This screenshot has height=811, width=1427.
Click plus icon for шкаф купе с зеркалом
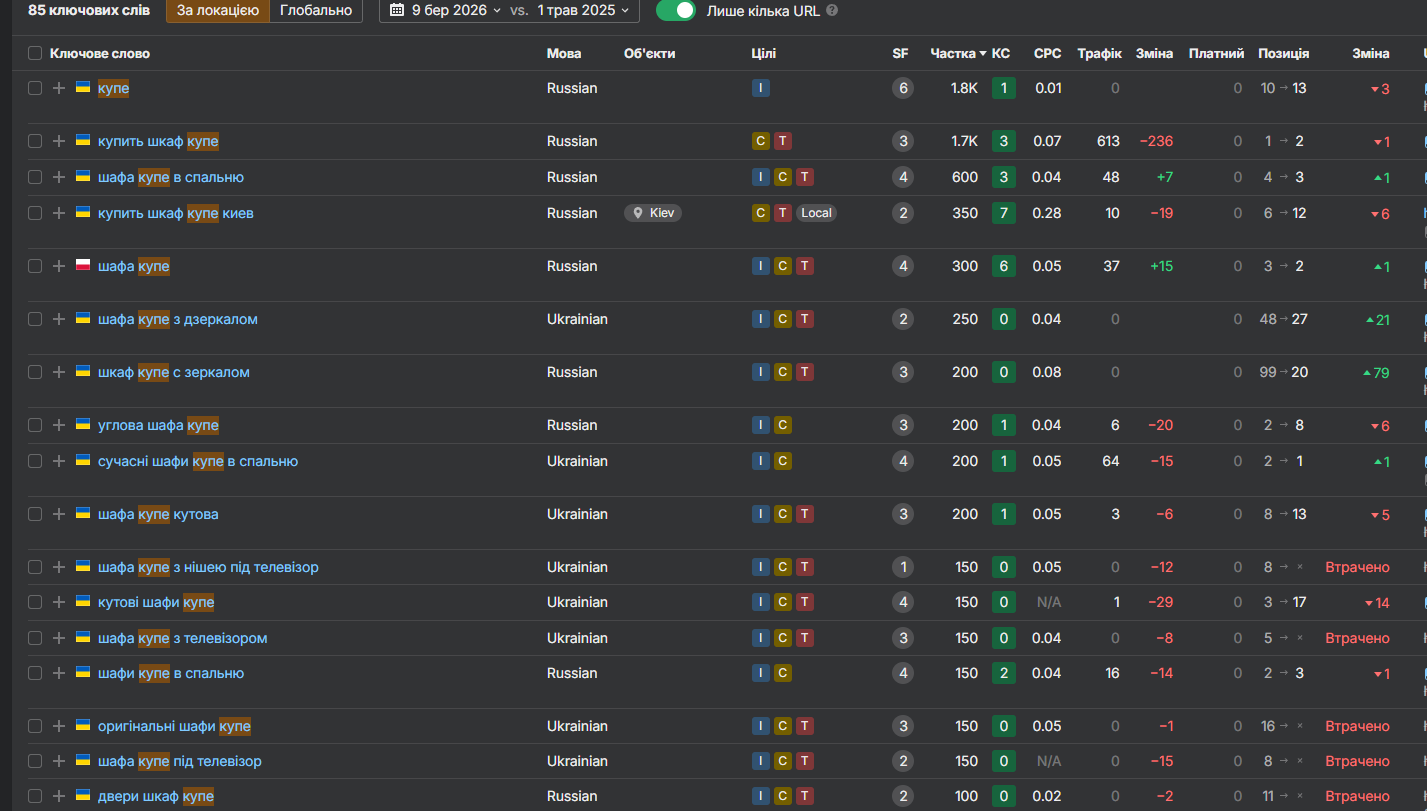click(x=58, y=372)
